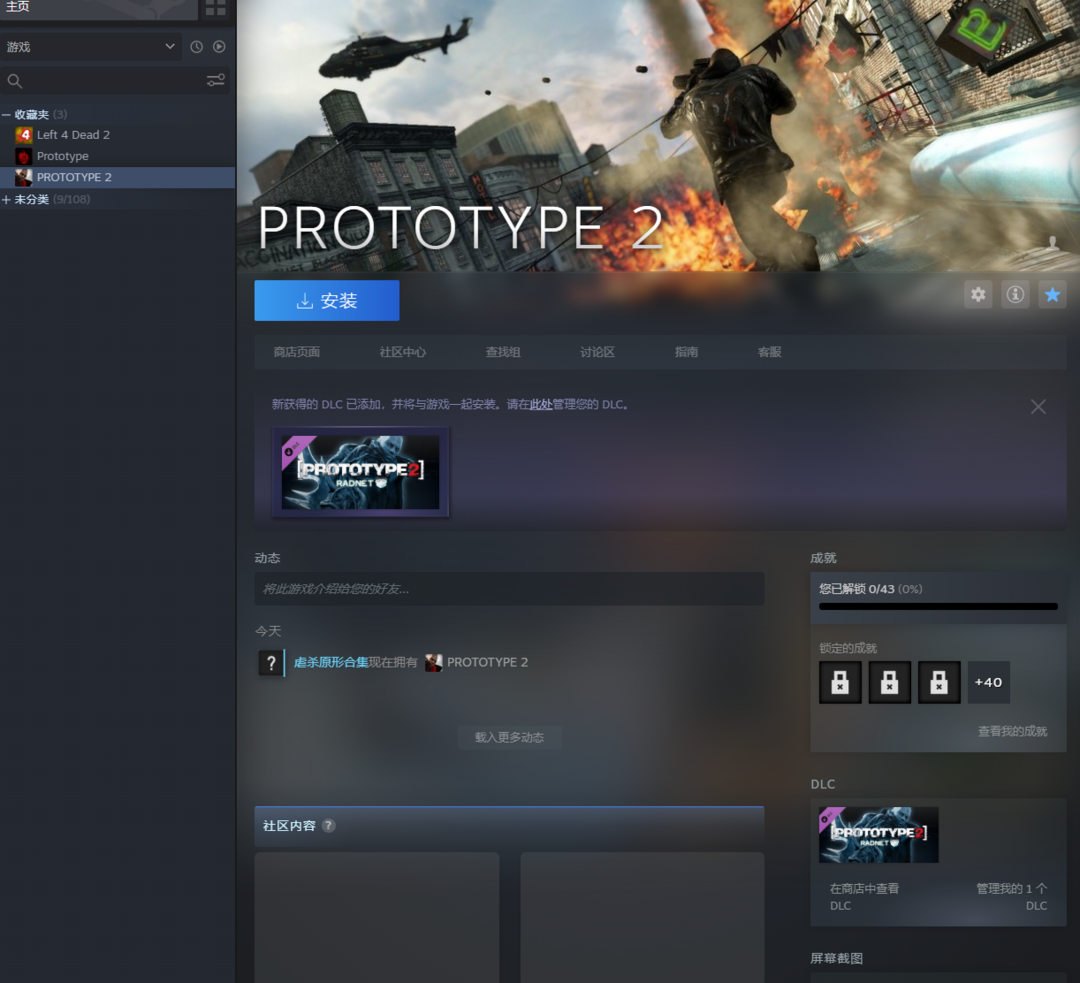Dismiss the DLC notification with X
1080x983 pixels.
[1038, 407]
